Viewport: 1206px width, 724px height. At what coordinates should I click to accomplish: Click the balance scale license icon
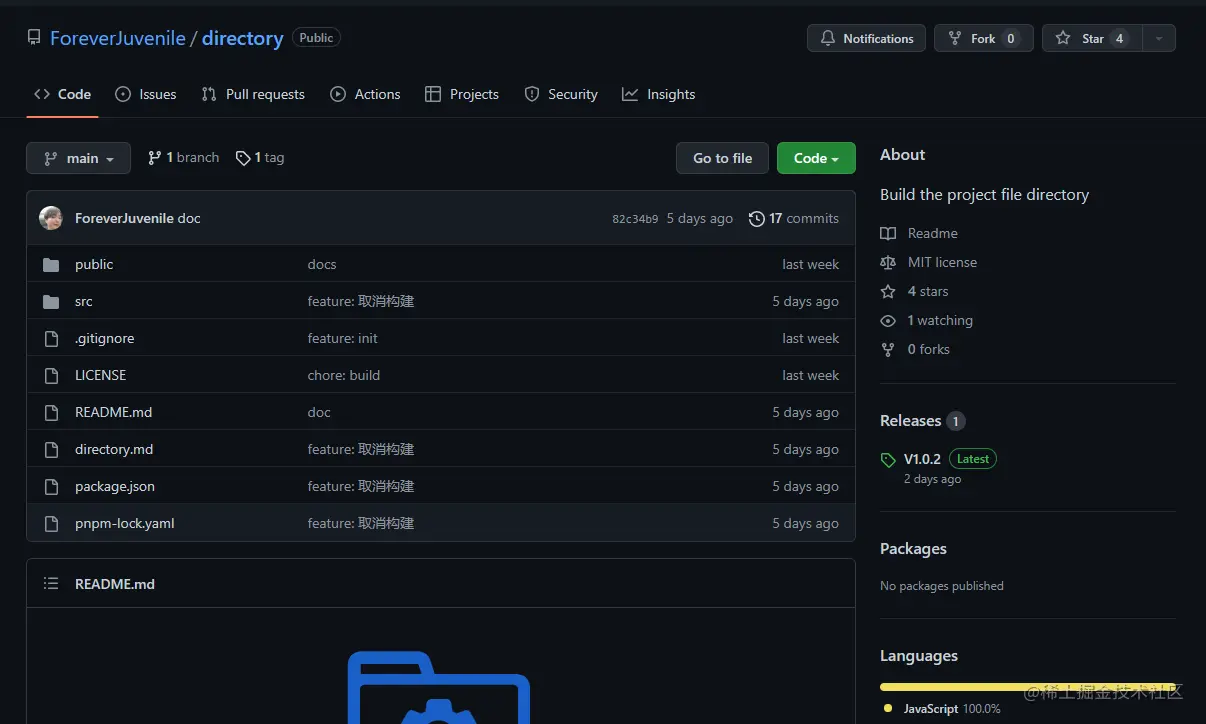888,262
